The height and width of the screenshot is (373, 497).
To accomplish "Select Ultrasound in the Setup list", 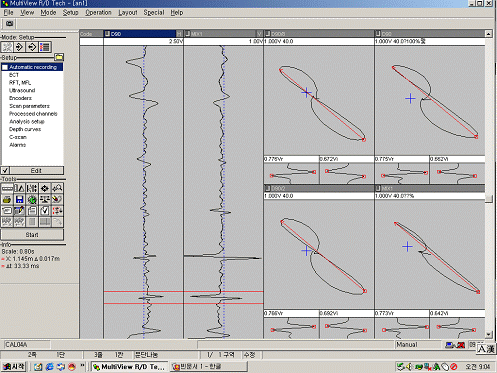I will [22, 90].
